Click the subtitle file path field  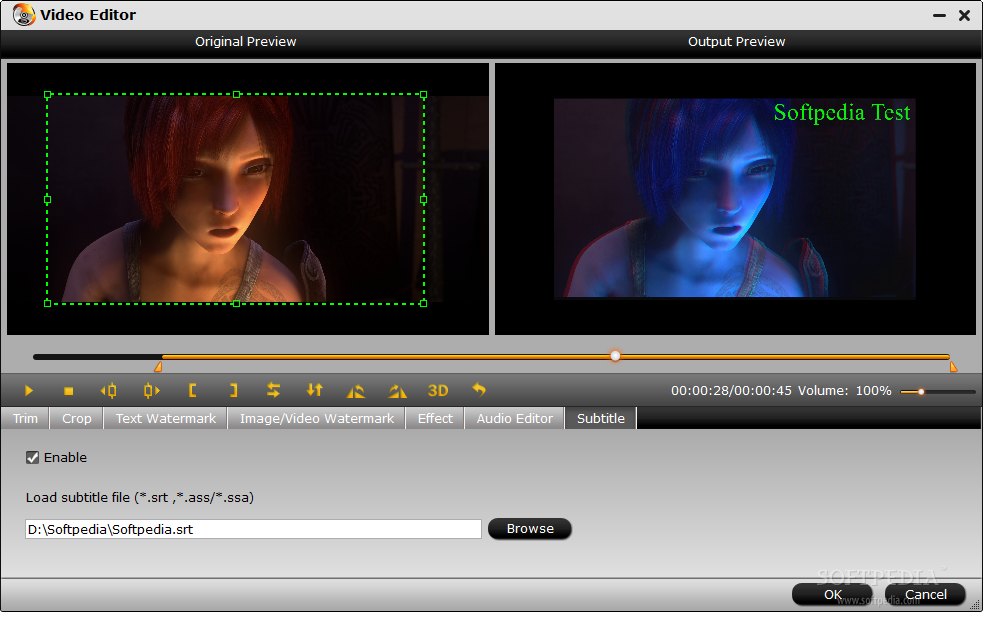tap(253, 529)
